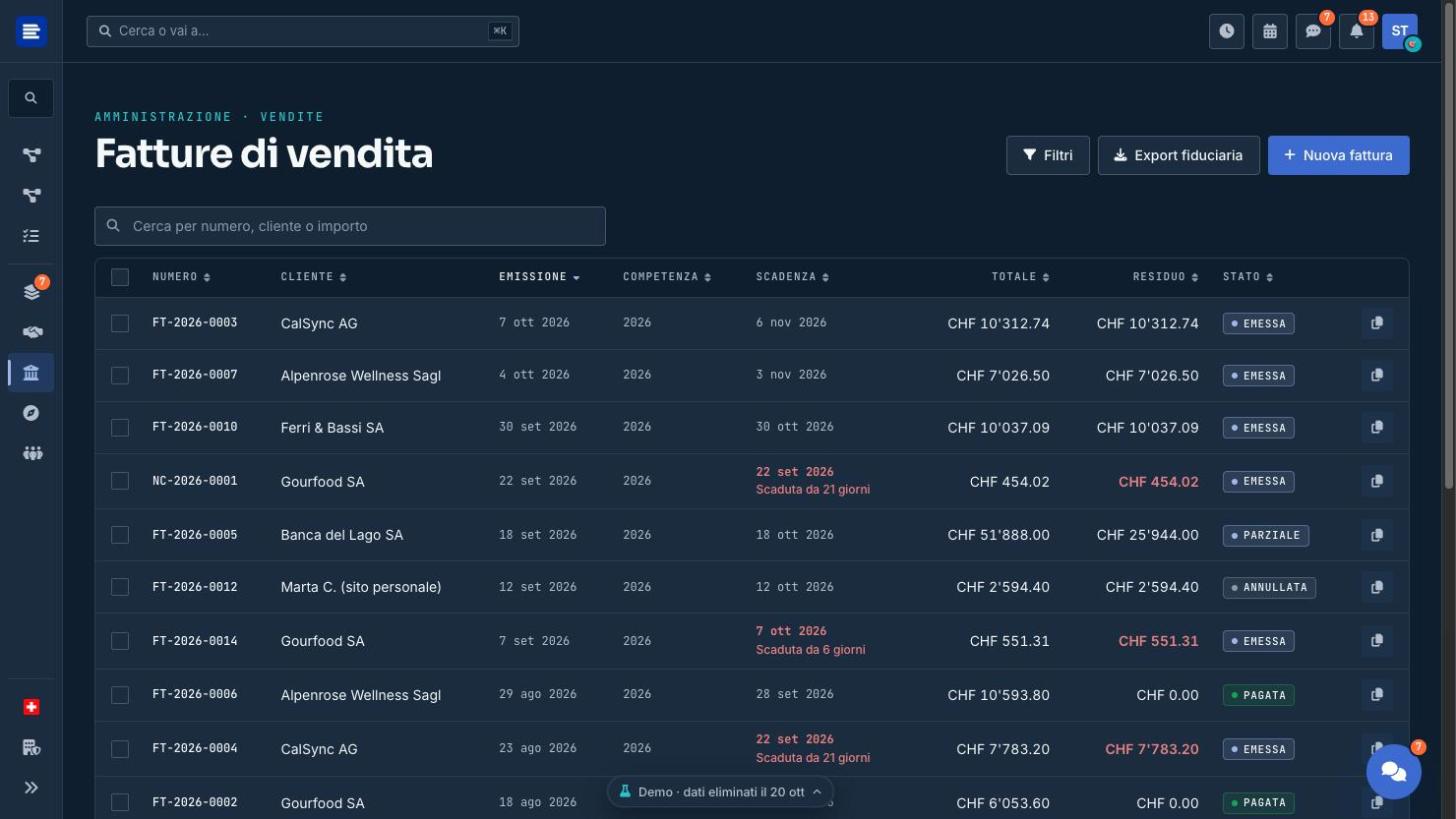Click the sidebar search magnifier icon
The width and height of the screenshot is (1456, 819).
pyautogui.click(x=31, y=98)
